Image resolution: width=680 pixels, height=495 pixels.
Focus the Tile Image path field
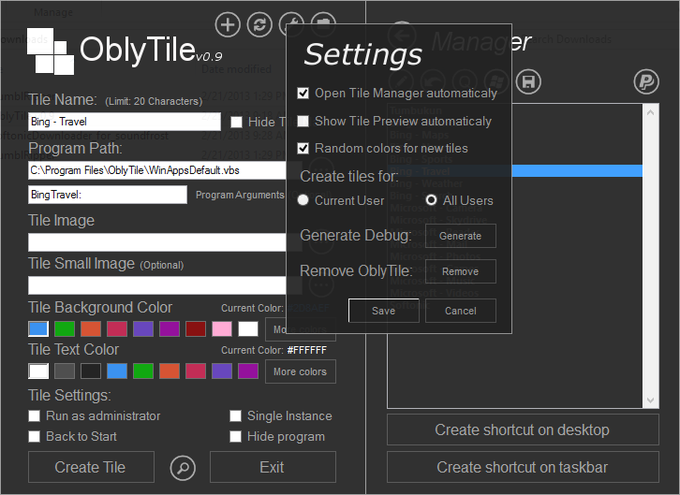point(157,243)
